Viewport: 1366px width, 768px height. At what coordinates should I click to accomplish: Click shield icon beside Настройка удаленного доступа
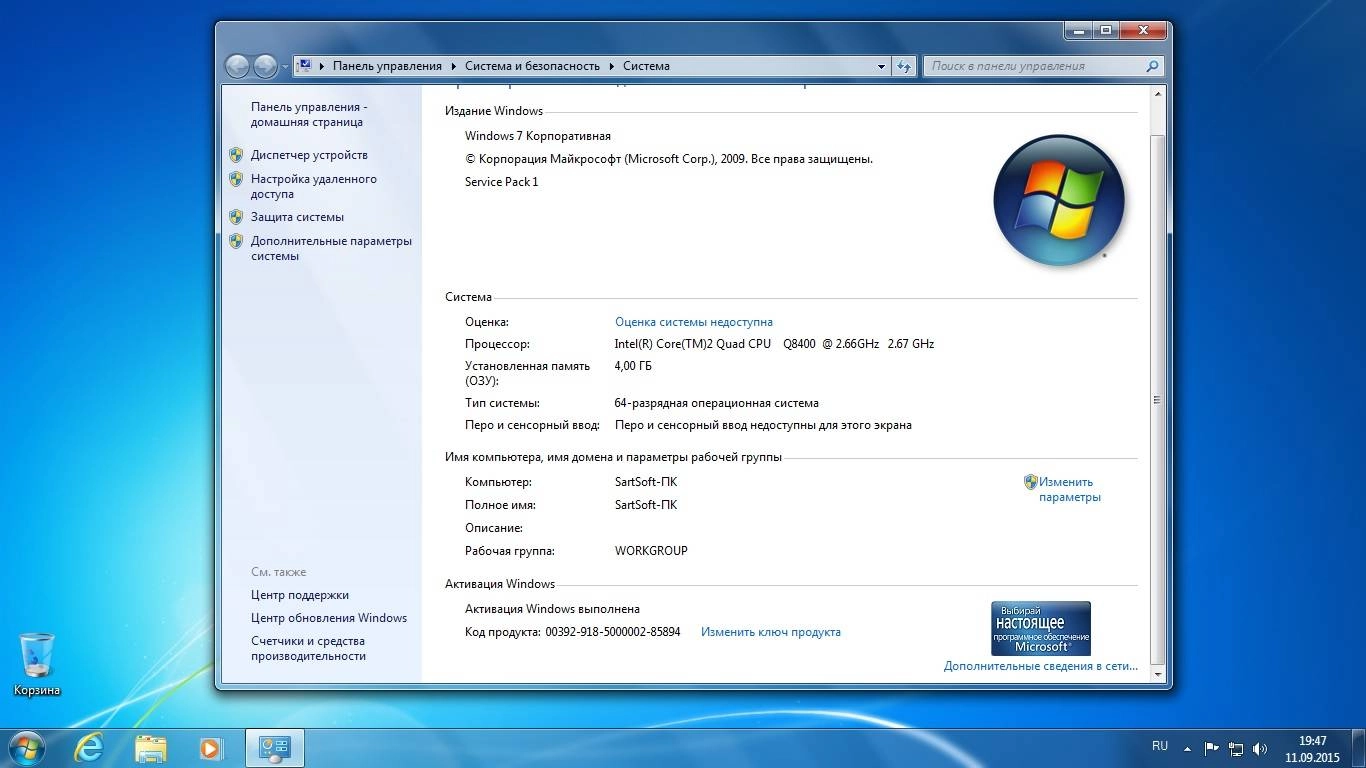click(x=236, y=179)
